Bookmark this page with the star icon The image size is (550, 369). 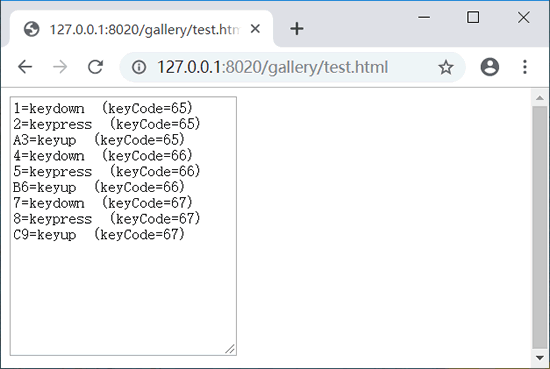pos(446,67)
